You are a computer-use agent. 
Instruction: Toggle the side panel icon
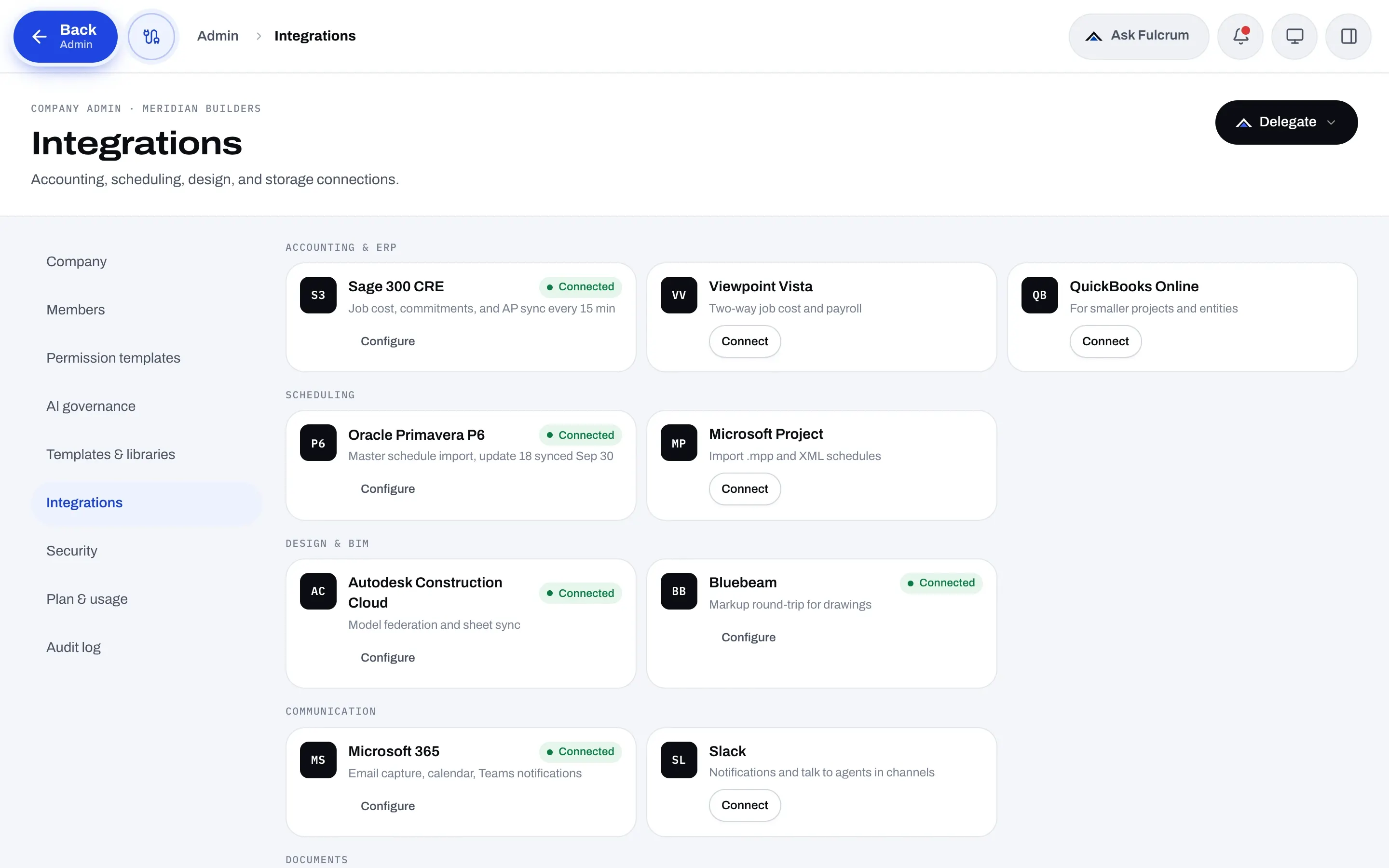(x=1348, y=36)
